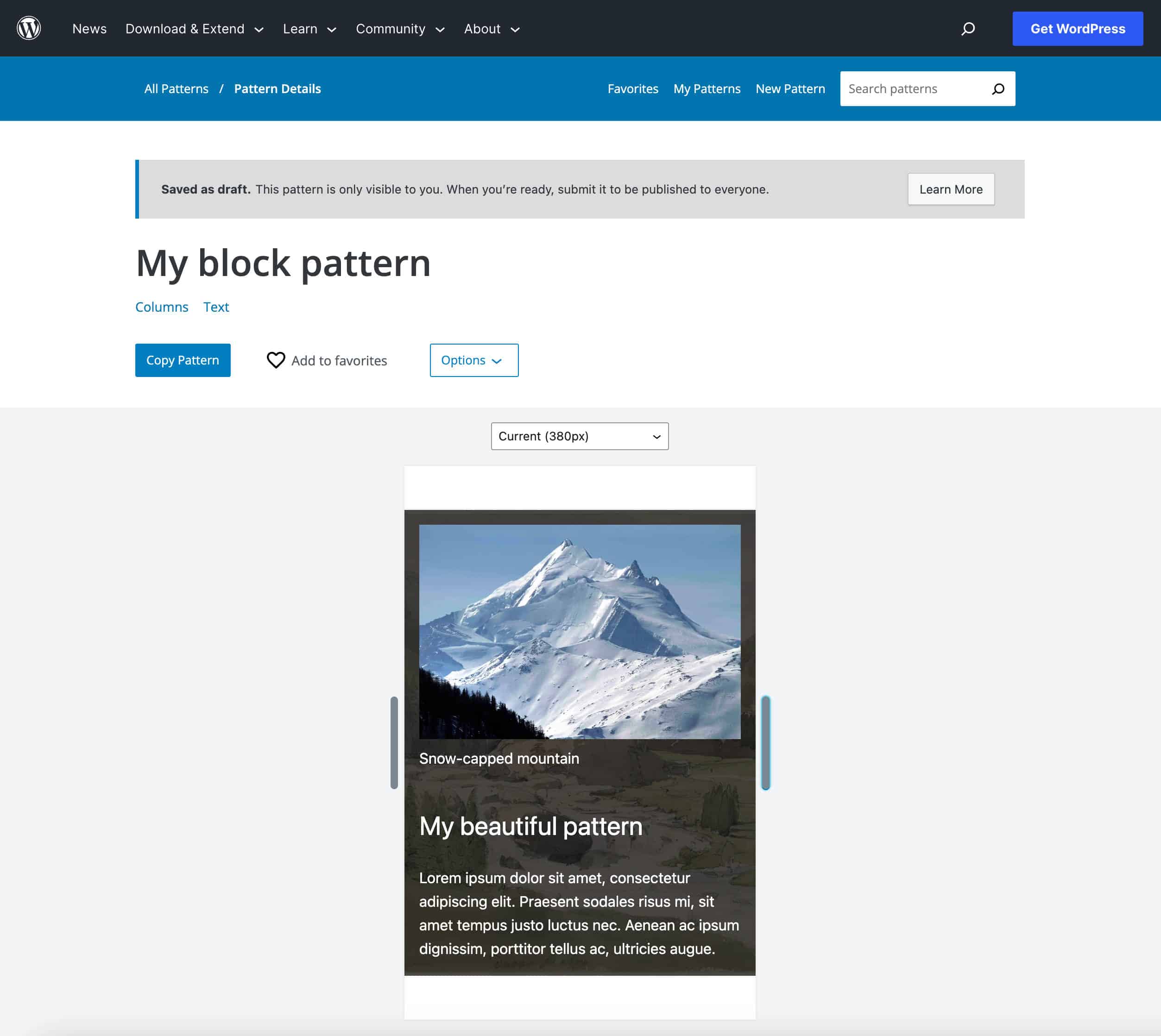Click the All Patterns breadcrumb link

click(x=175, y=89)
